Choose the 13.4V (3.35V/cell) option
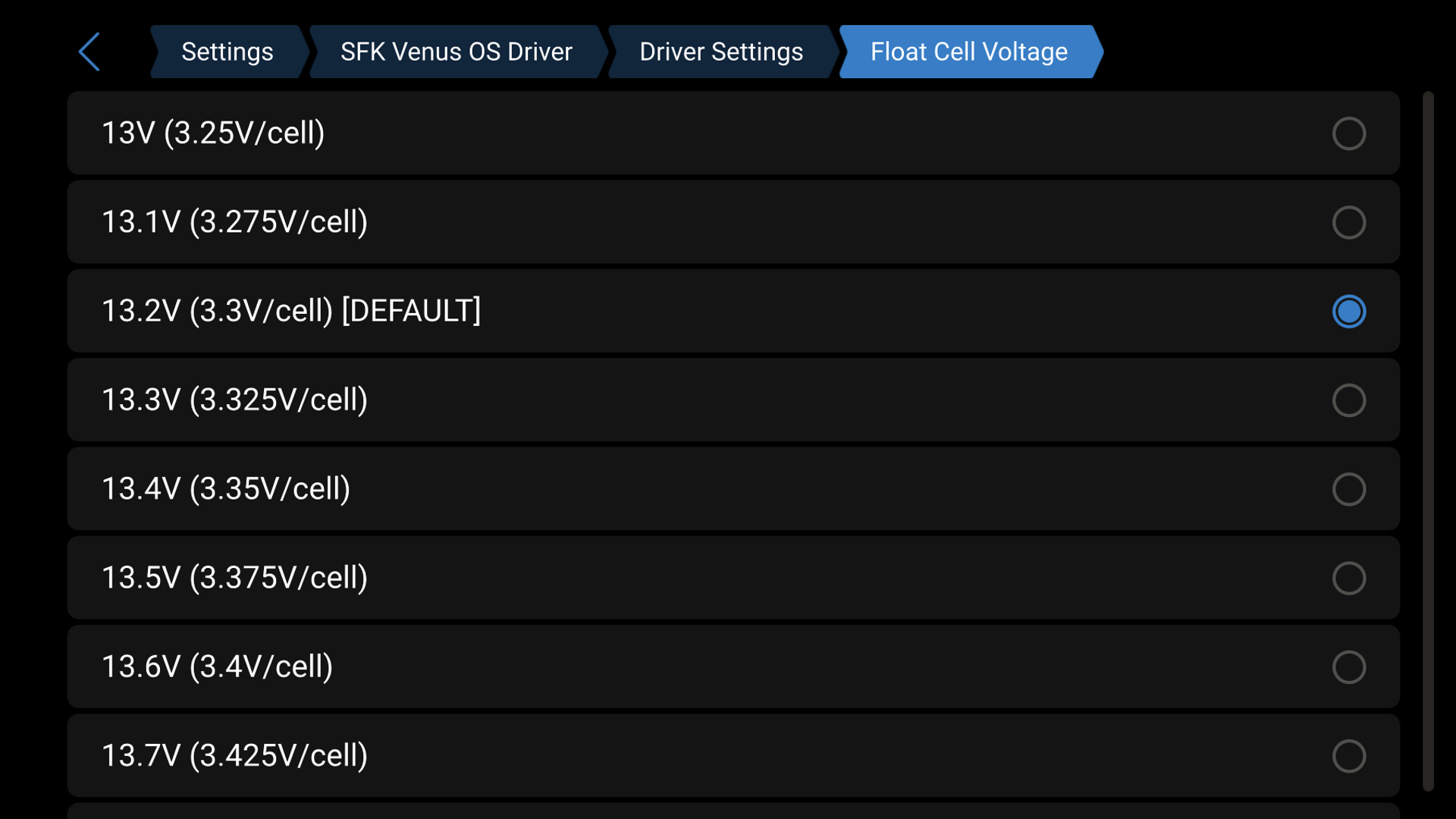Image resolution: width=1456 pixels, height=819 pixels. (x=1349, y=489)
